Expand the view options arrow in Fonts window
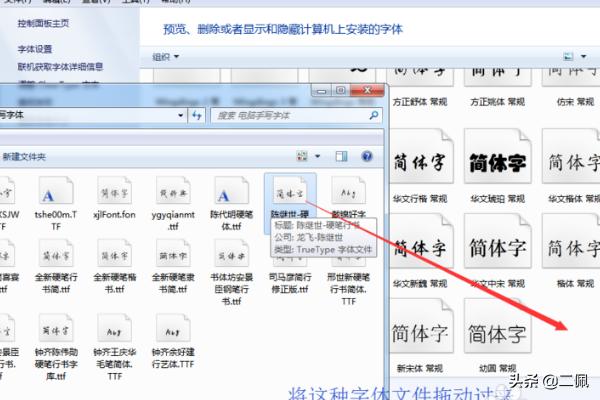The image size is (600, 400). coord(584,57)
